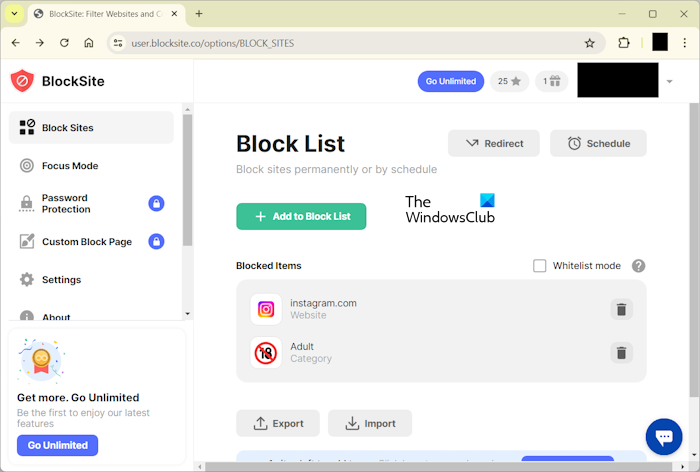Delete instagram.com from the blocked items
This screenshot has width=700, height=472.
coord(621,309)
